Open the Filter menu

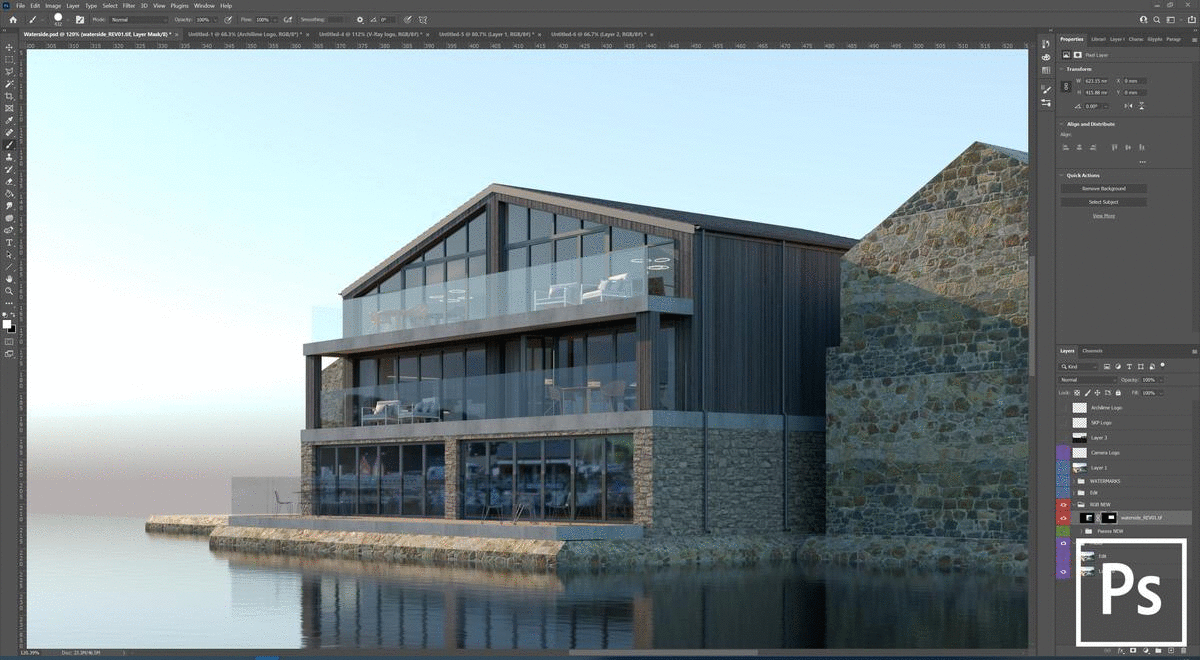point(129,6)
